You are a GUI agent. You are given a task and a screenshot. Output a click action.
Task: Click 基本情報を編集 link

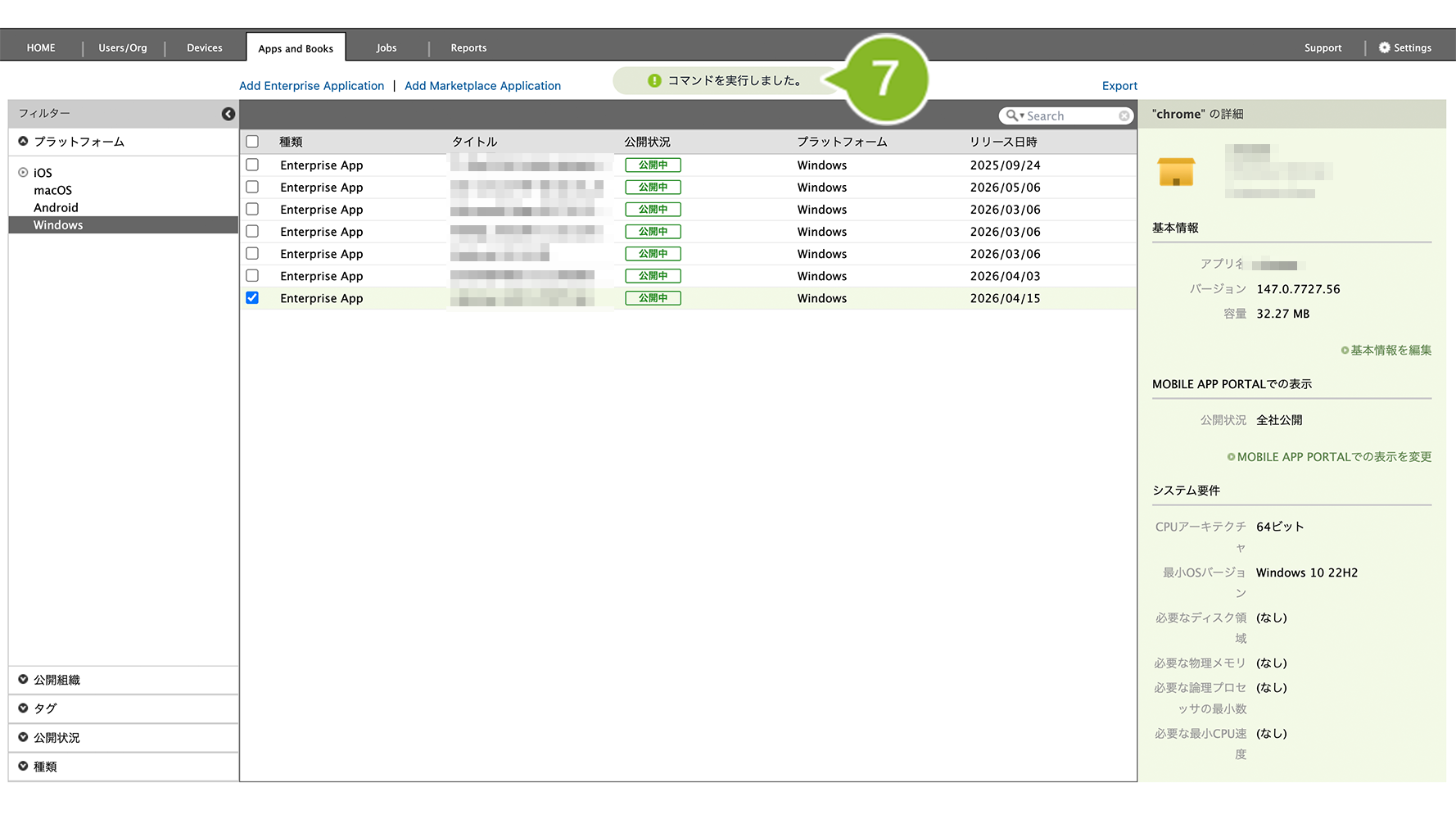(1390, 350)
